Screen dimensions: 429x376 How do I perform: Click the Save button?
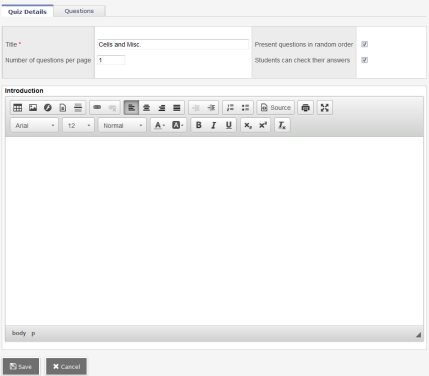[21, 366]
